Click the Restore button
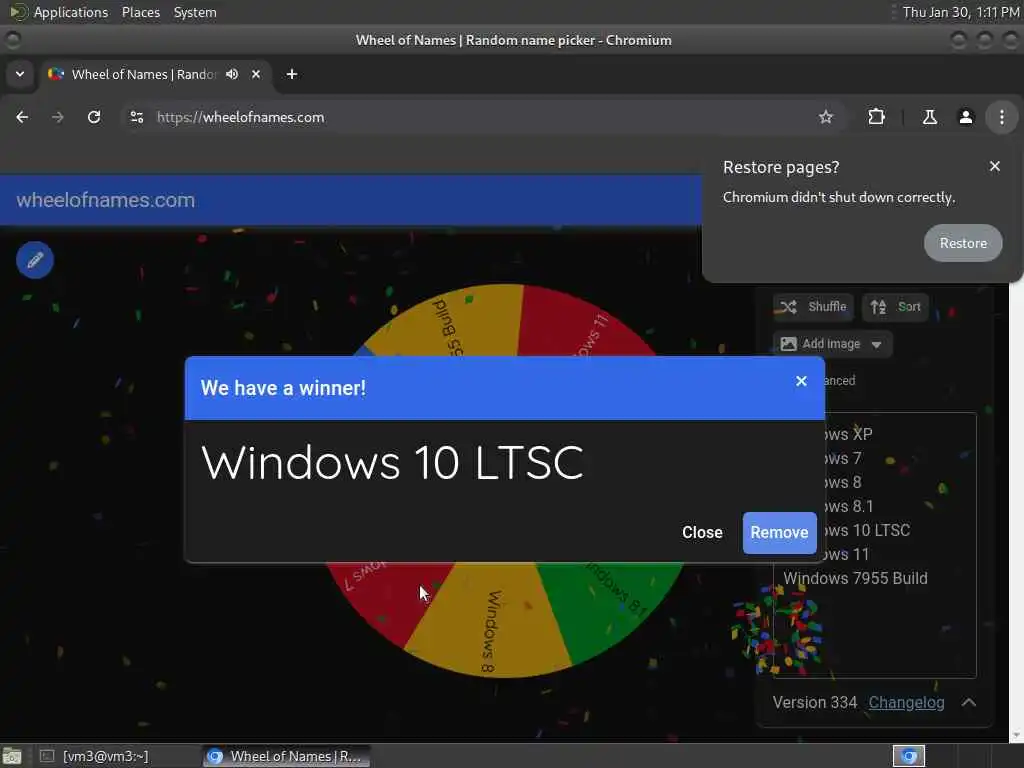Image resolution: width=1024 pixels, height=768 pixels. coord(963,243)
